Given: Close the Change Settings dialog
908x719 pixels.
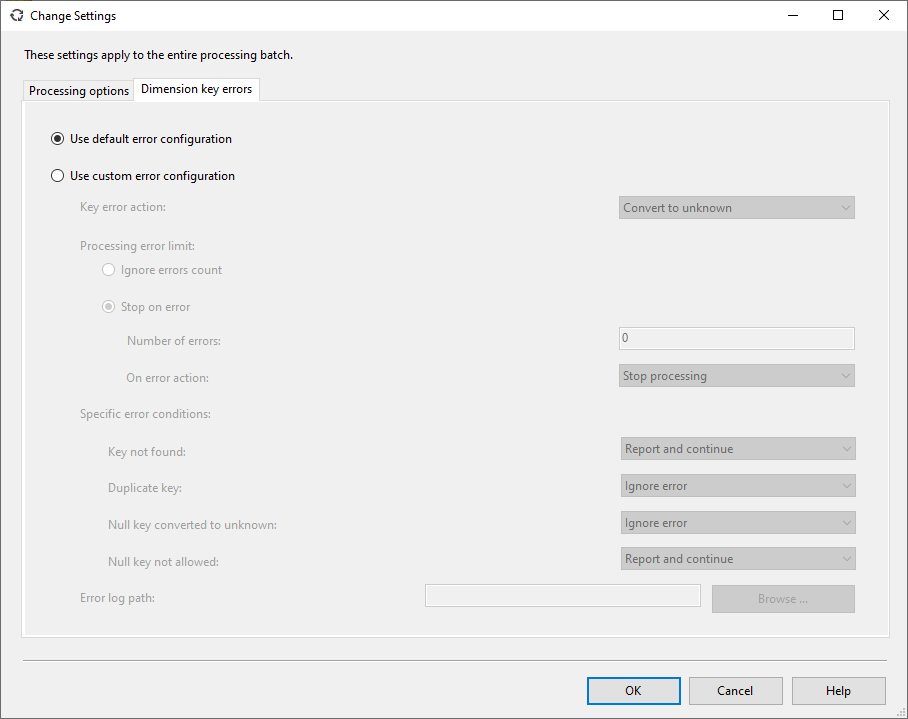Looking at the screenshot, I should tap(883, 15).
